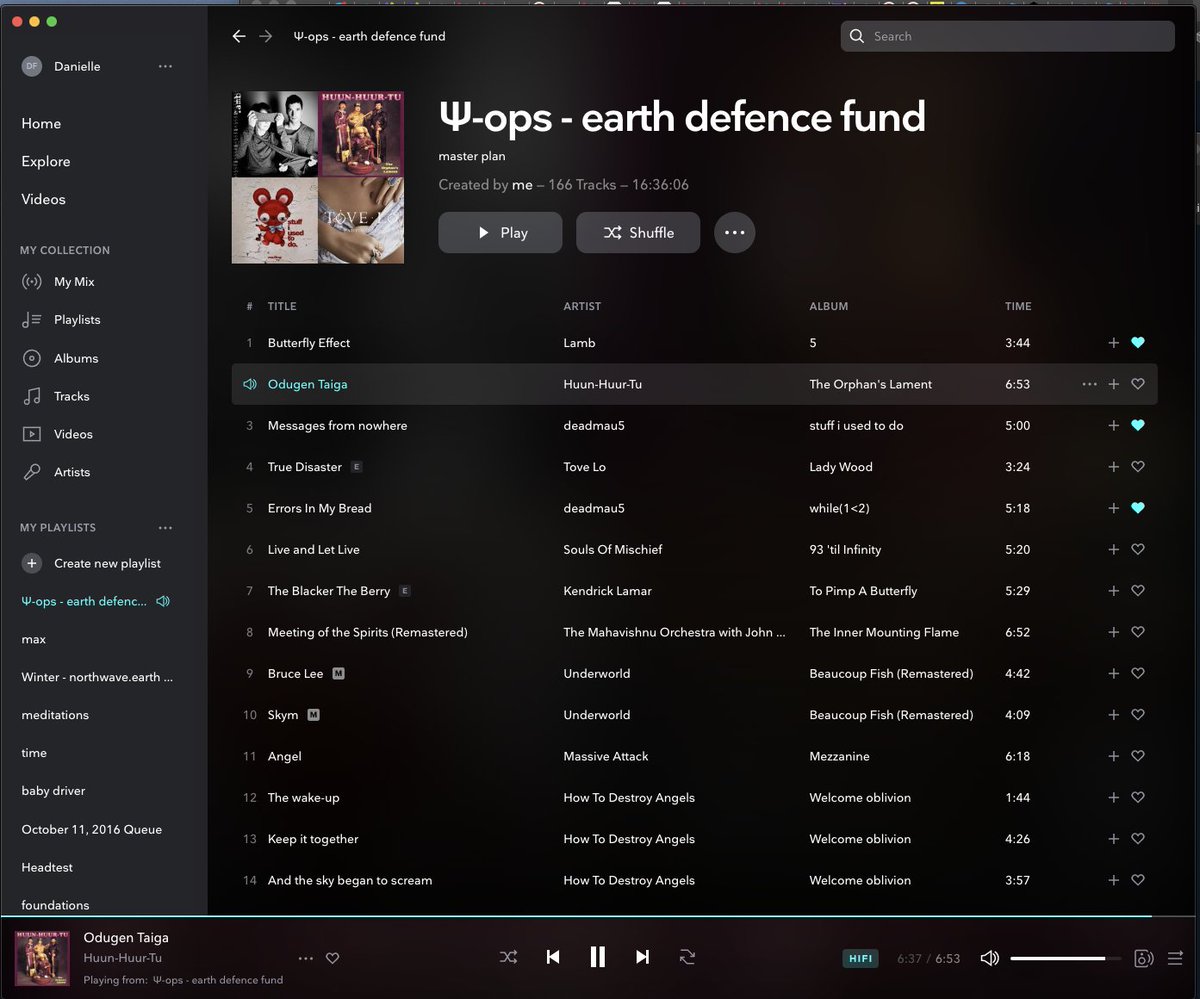Screen dimensions: 1200x999
Task: Add True Disaster to a playlist
Action: [x=1113, y=467]
